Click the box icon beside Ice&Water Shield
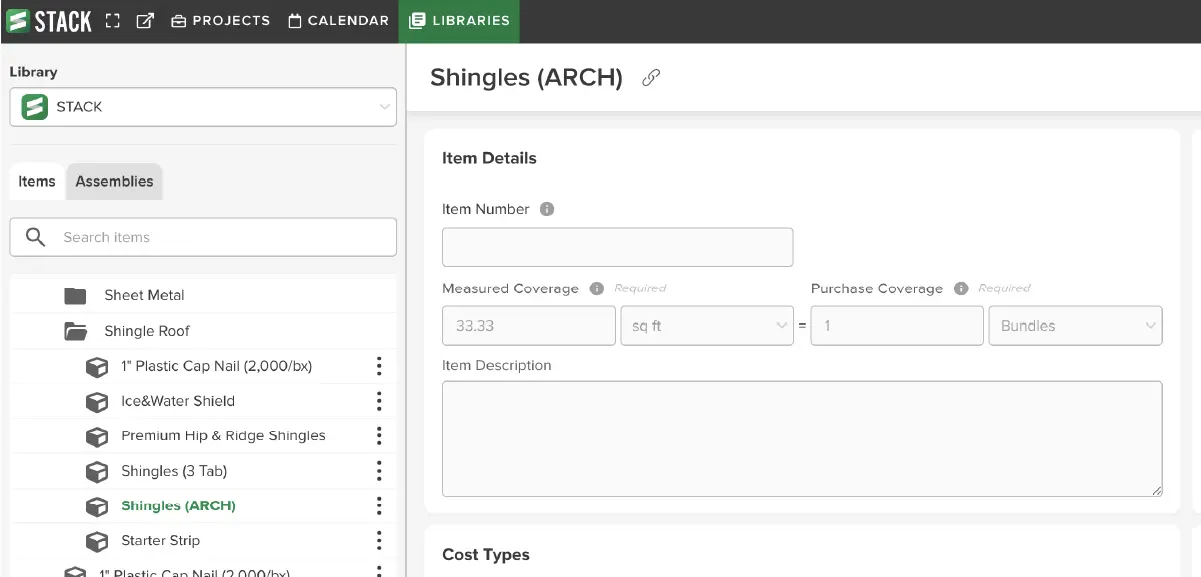This screenshot has width=1201, height=577. pyautogui.click(x=97, y=400)
